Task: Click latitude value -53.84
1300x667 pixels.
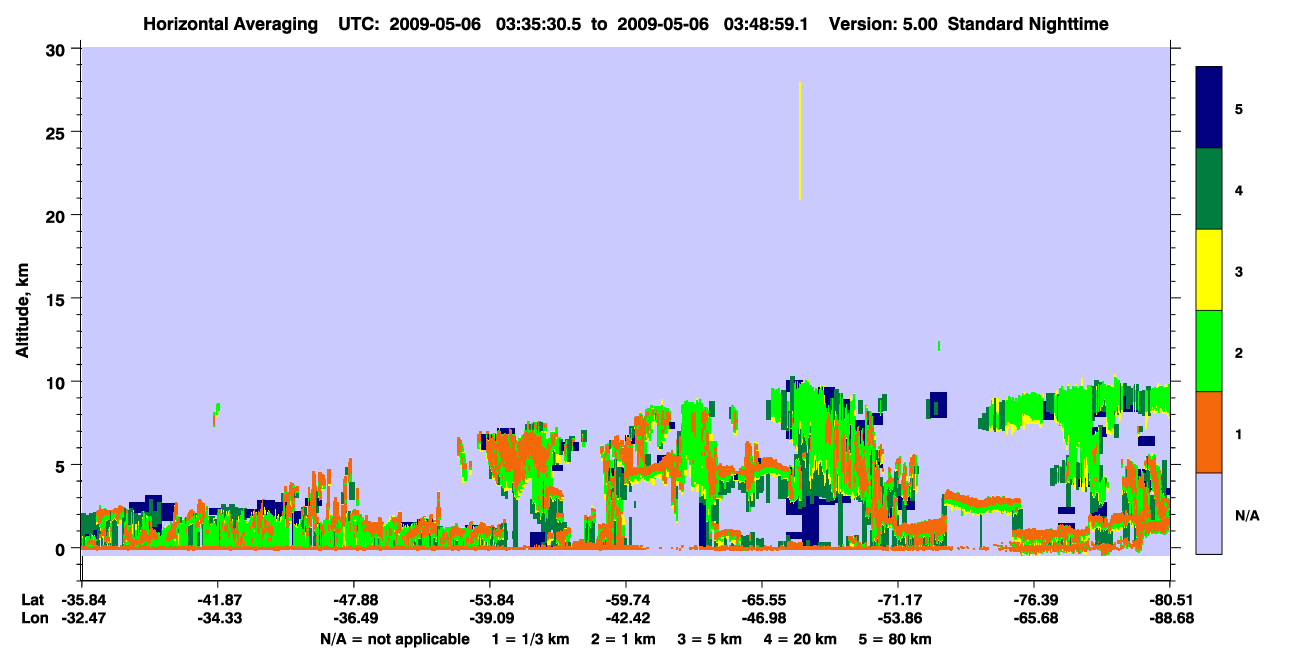Action: 490,600
